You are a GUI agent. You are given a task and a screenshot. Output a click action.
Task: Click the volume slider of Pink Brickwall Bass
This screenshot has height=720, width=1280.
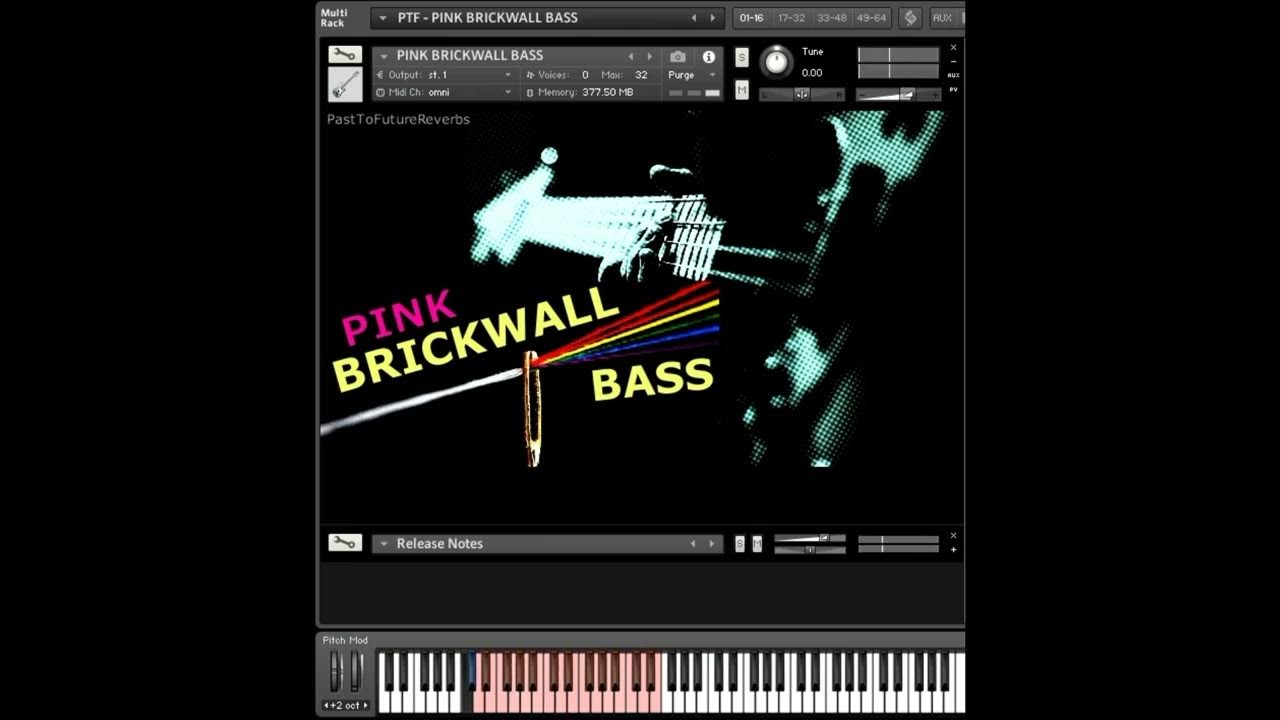(899, 95)
